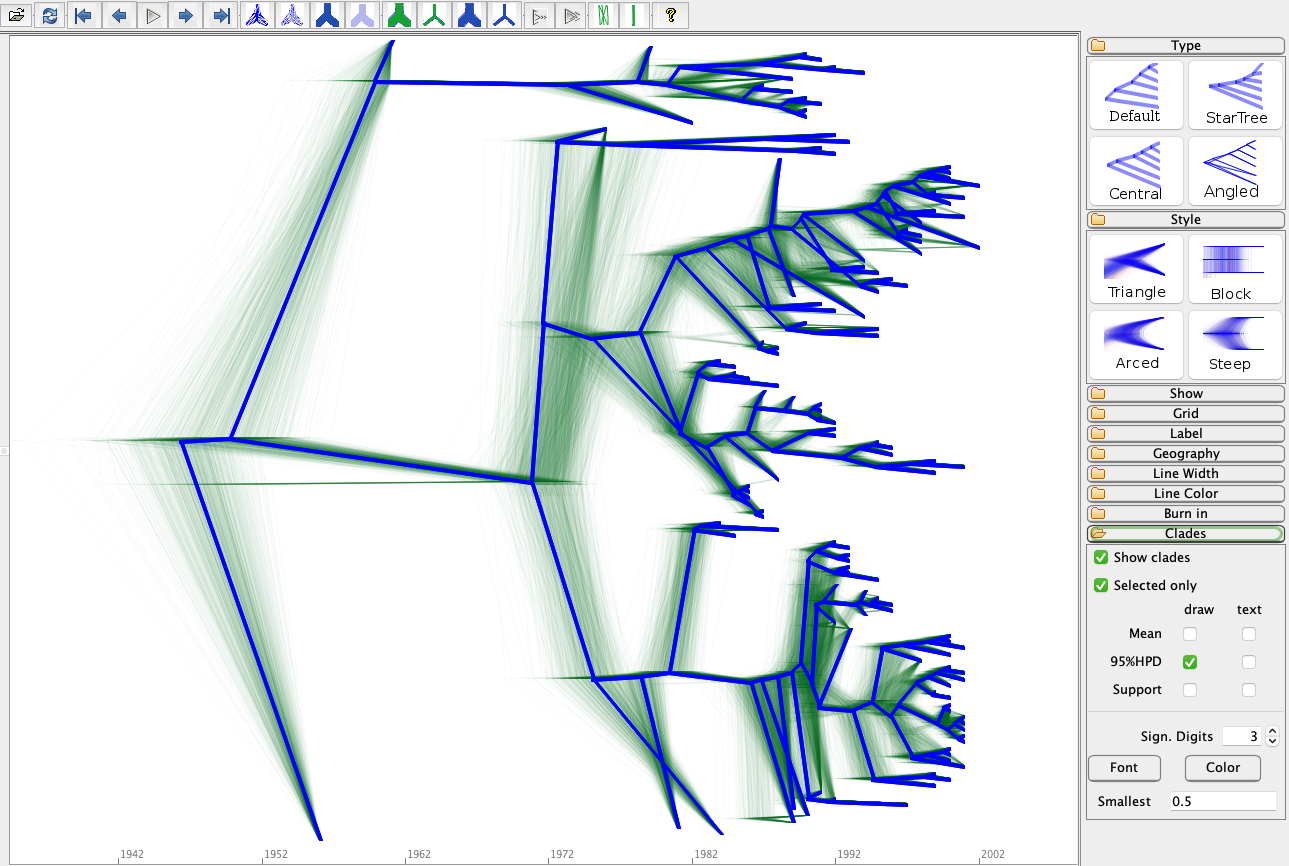This screenshot has height=866, width=1289.
Task: Expand the Line Width panel section
Action: (x=1186, y=473)
